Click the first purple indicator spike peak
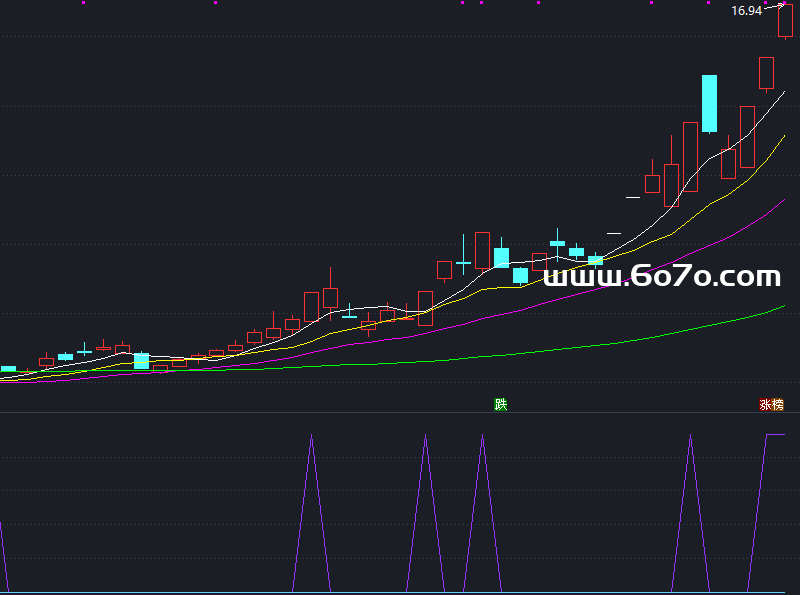This screenshot has width=800, height=595. tap(312, 436)
